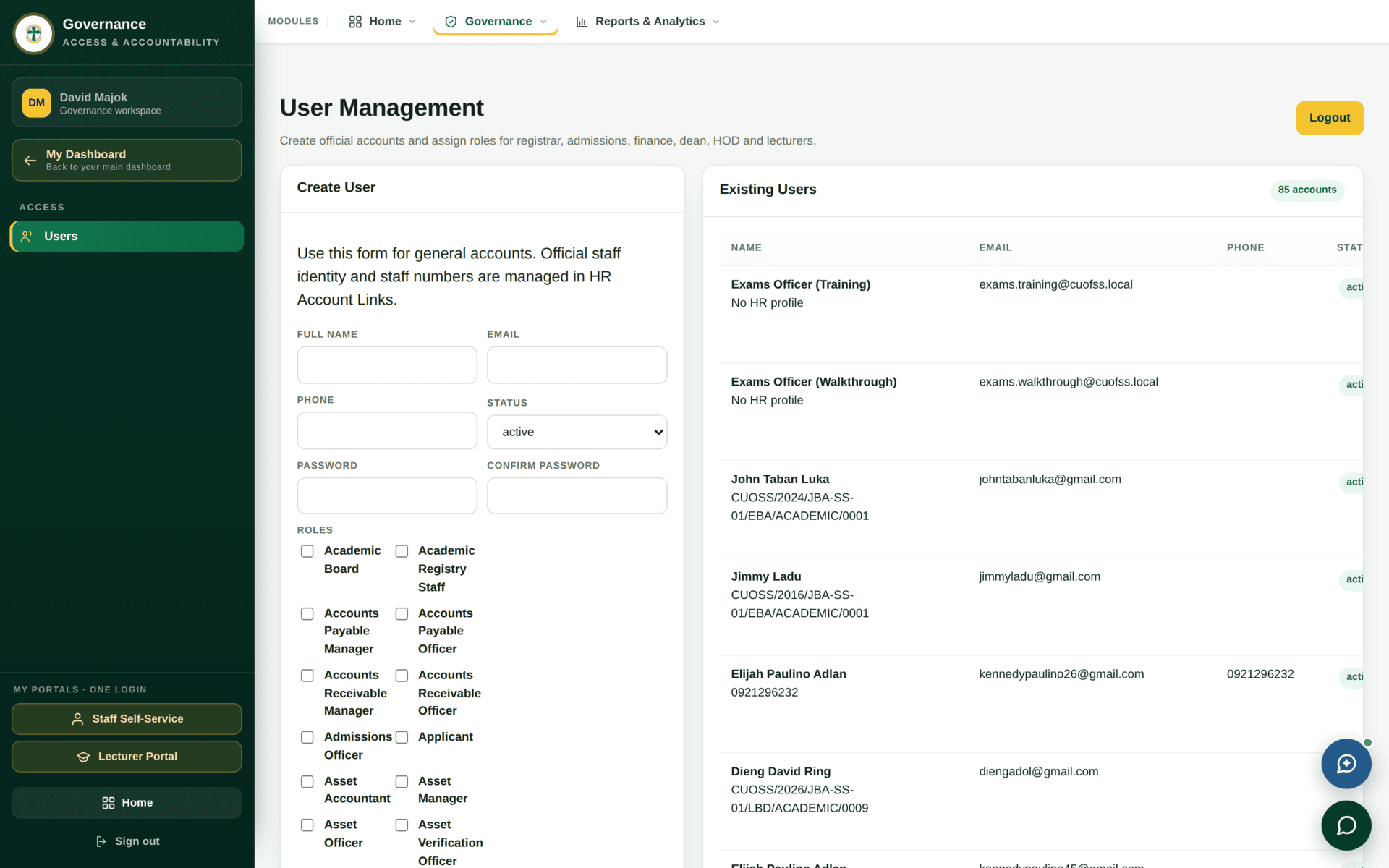Click the sidebar Home button
This screenshot has width=1389, height=868.
click(127, 803)
